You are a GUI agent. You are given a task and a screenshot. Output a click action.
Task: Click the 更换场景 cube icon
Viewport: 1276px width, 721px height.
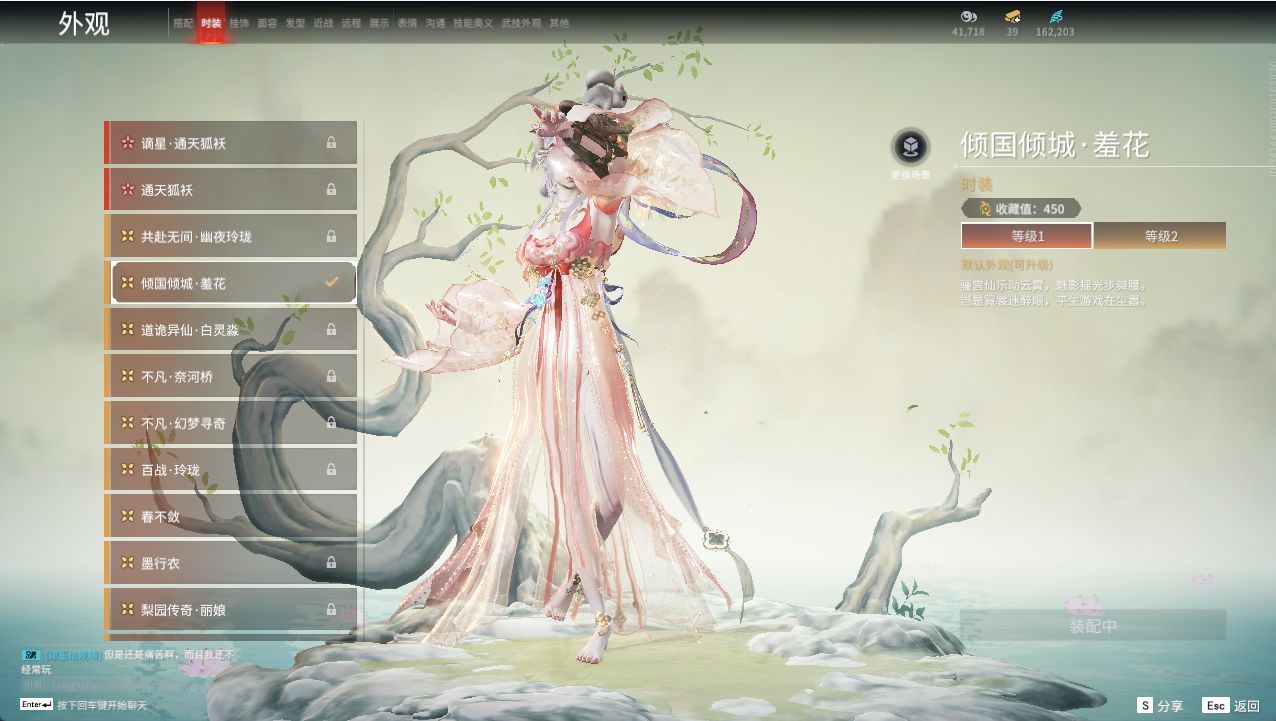(x=911, y=147)
